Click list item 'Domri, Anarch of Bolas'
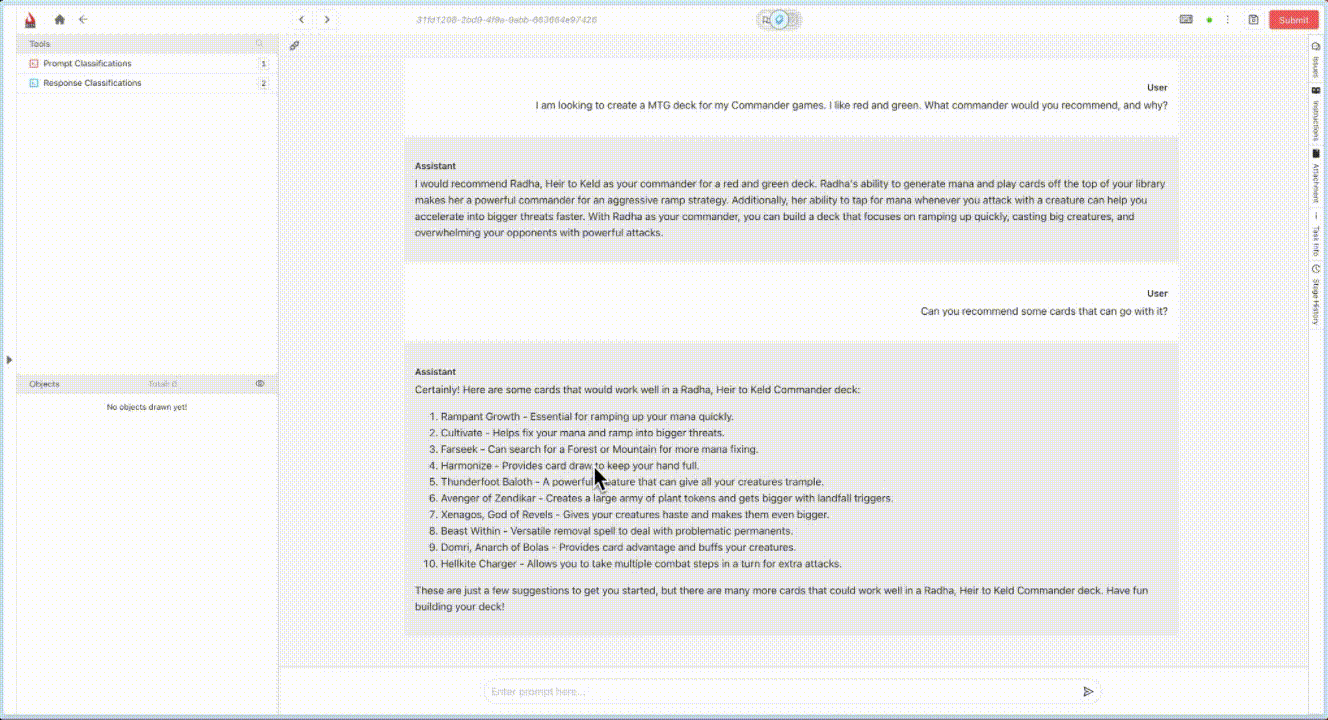The height and width of the screenshot is (720, 1328). (618, 547)
